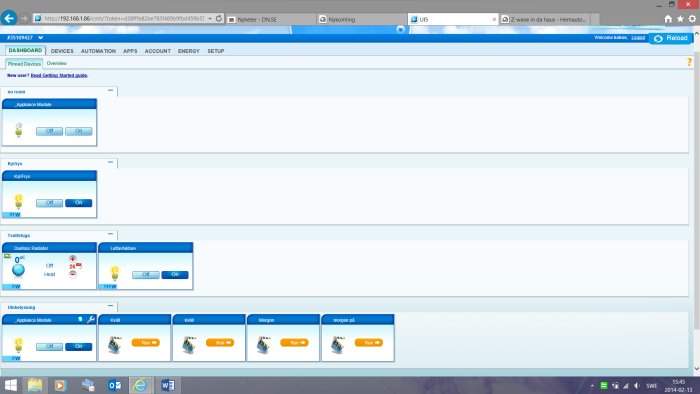Refresh the page using the address bar reload icon
Image resolution: width=700 pixels, height=394 pixels.
(219, 19)
